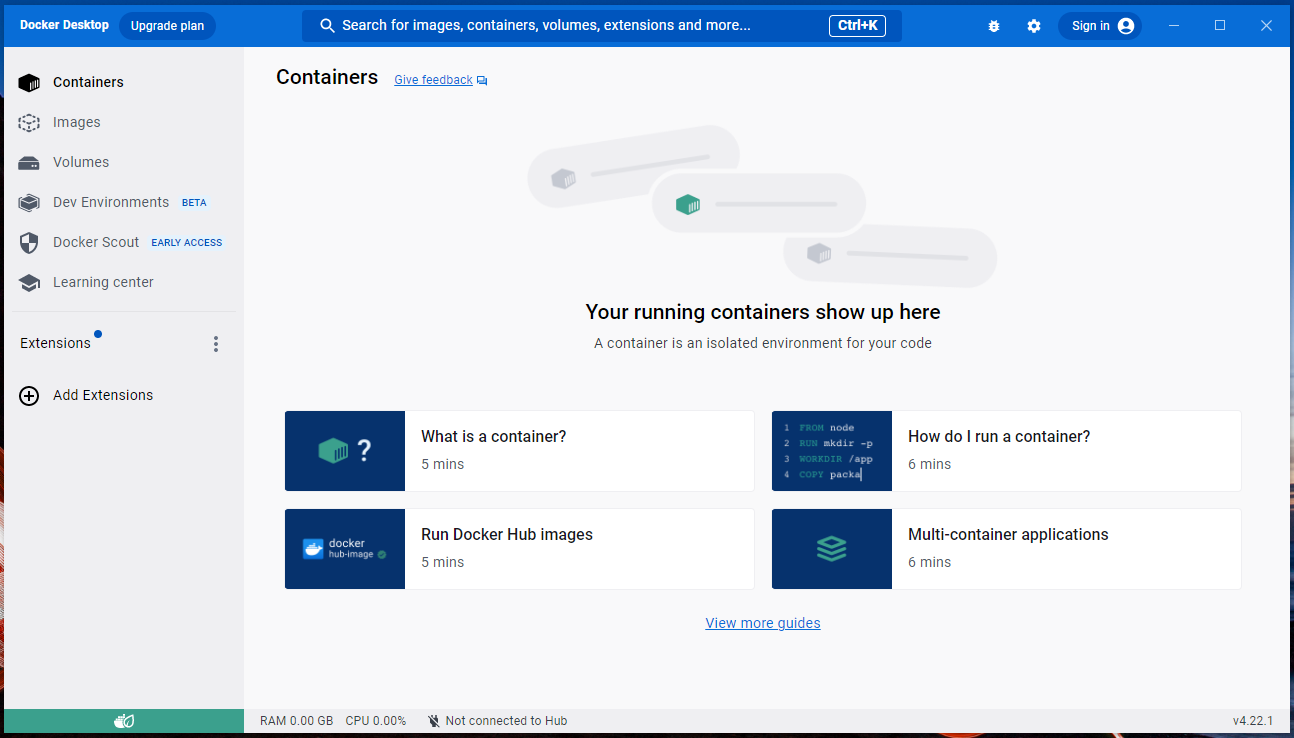
Task: Click the EARLY ACCESS badge
Action: 187,243
